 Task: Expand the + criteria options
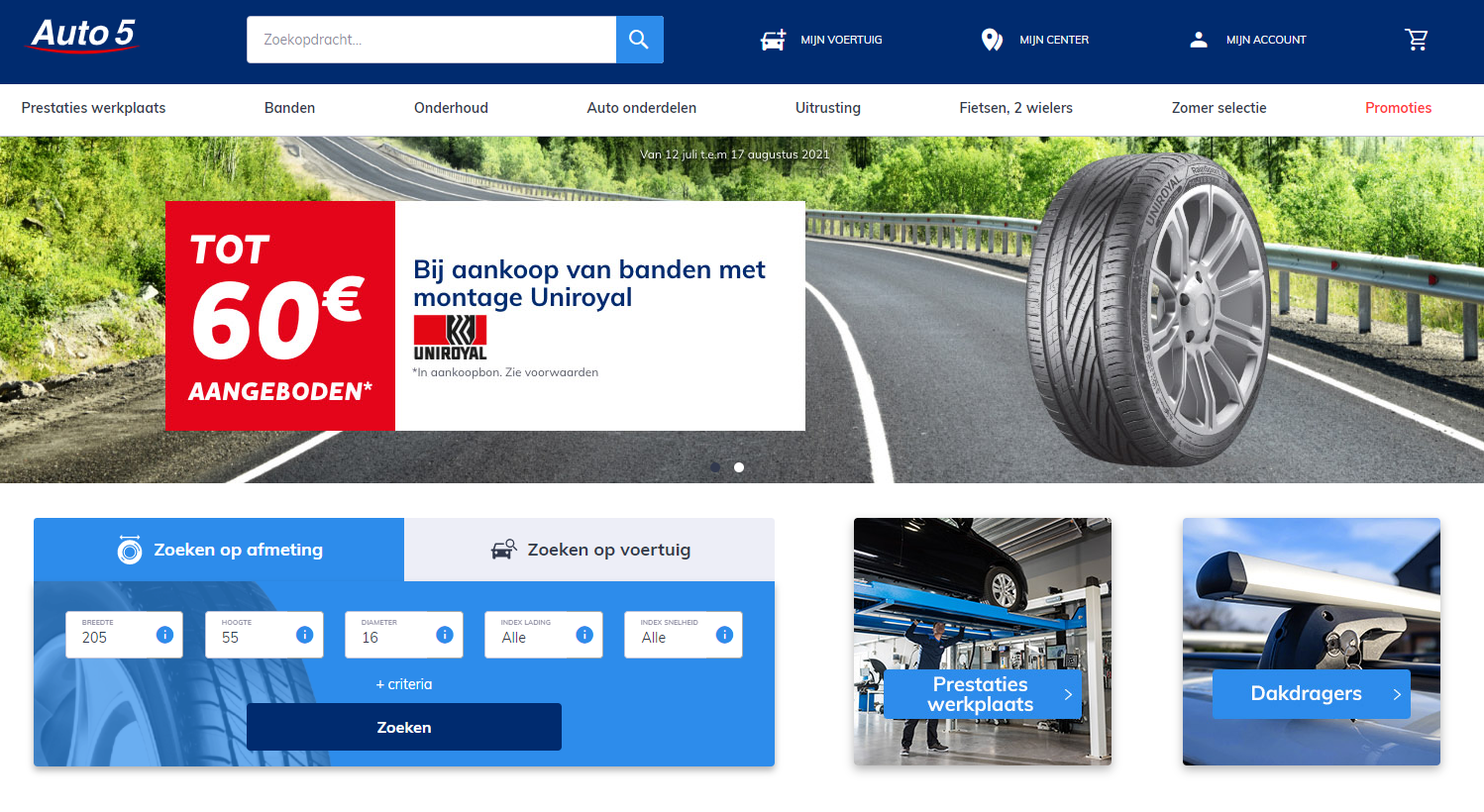404,684
